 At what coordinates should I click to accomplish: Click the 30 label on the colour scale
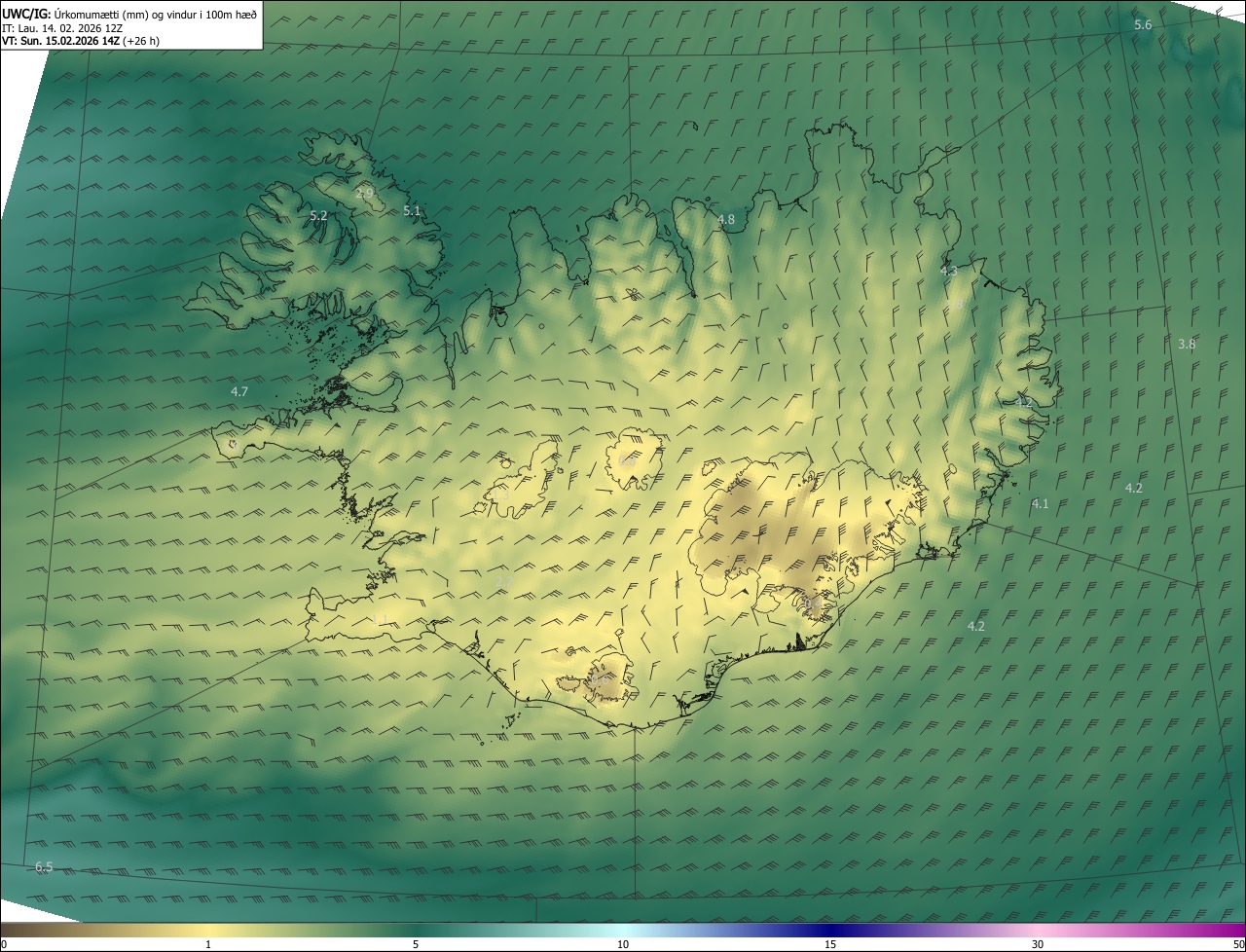(x=1038, y=944)
